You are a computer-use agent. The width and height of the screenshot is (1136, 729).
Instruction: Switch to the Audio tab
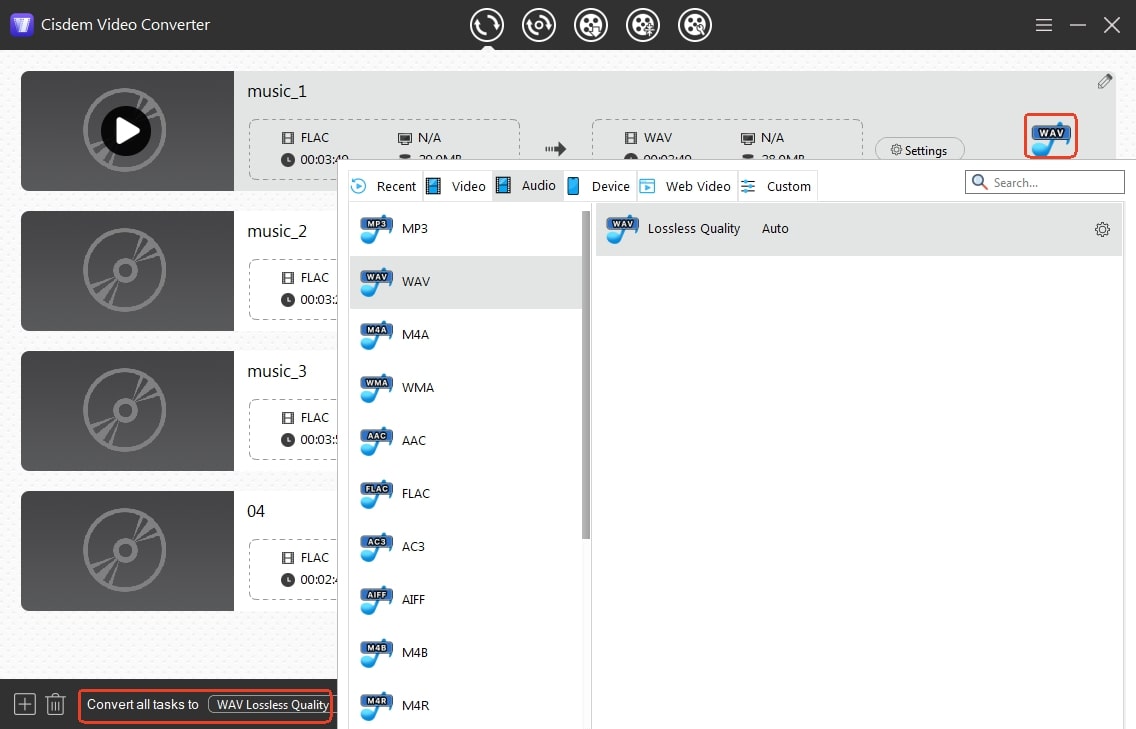click(x=527, y=186)
